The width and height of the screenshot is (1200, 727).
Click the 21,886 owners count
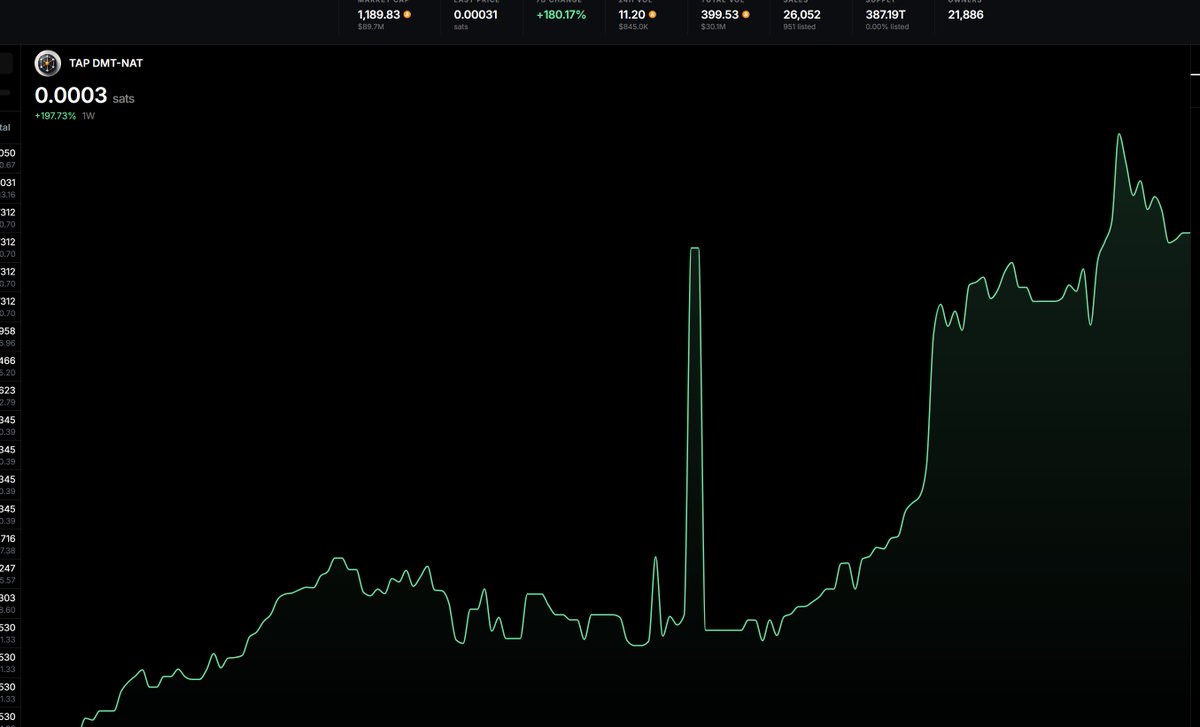coord(966,15)
